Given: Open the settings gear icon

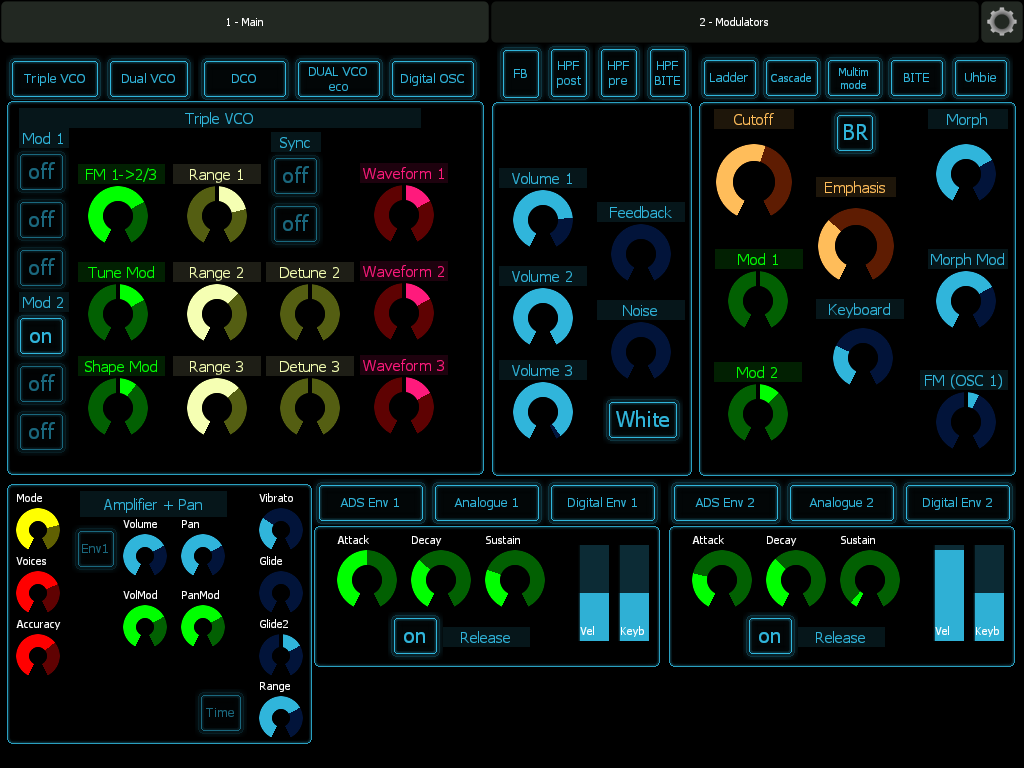Looking at the screenshot, I should (x=1002, y=22).
